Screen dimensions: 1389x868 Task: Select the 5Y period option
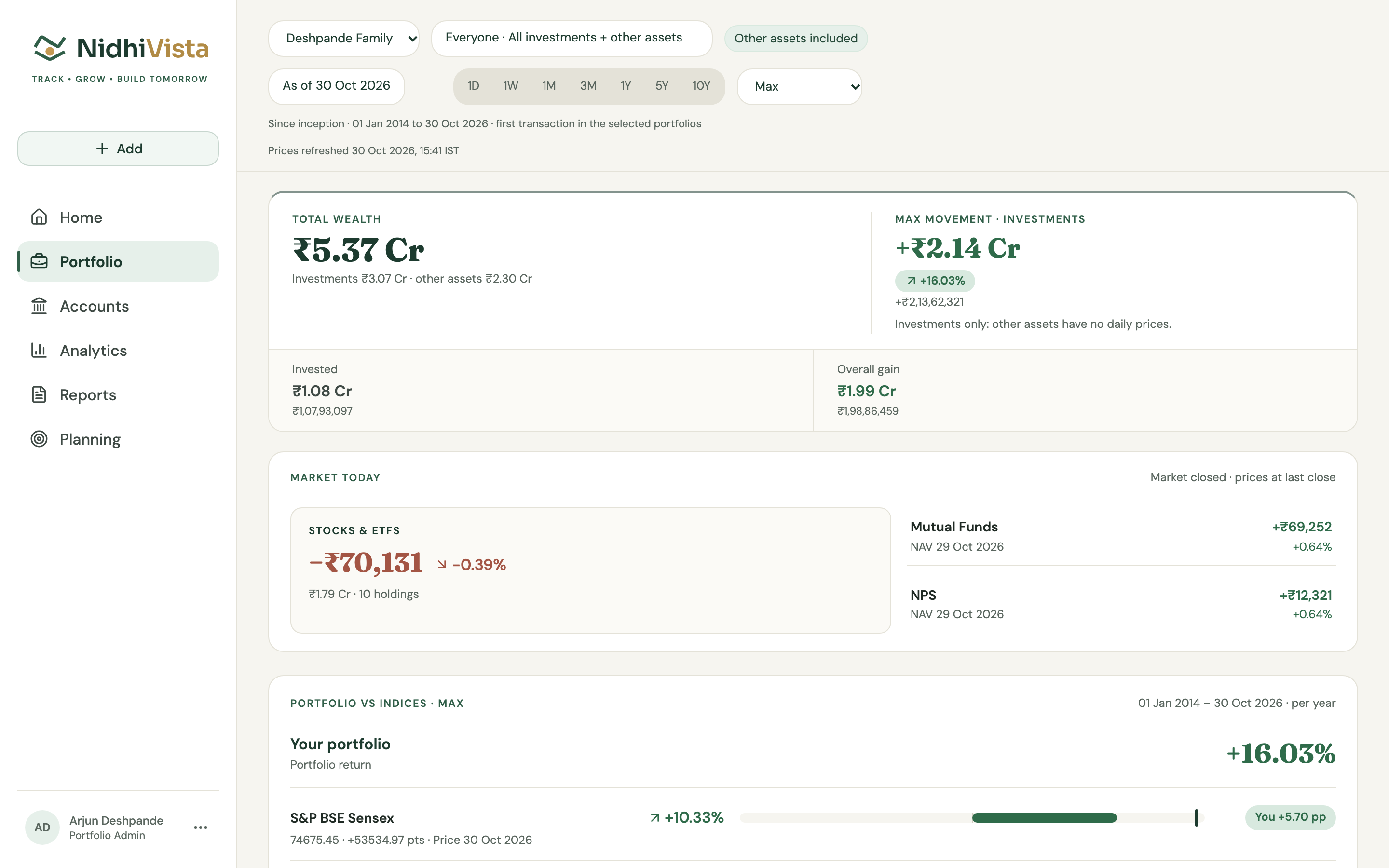[662, 86]
